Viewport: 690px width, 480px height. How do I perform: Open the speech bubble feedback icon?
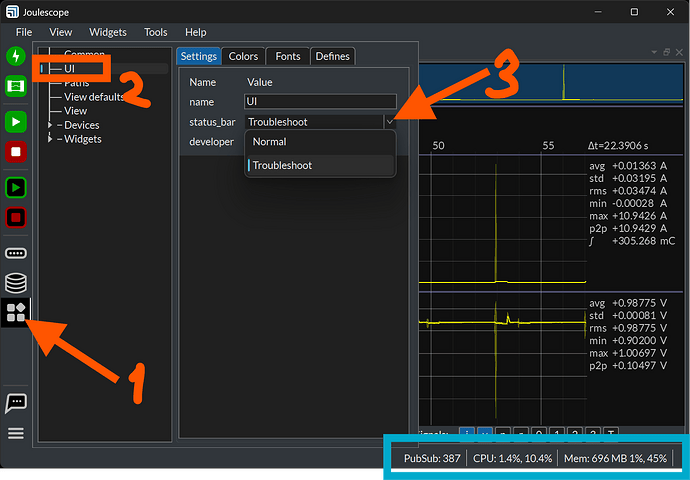tap(16, 403)
